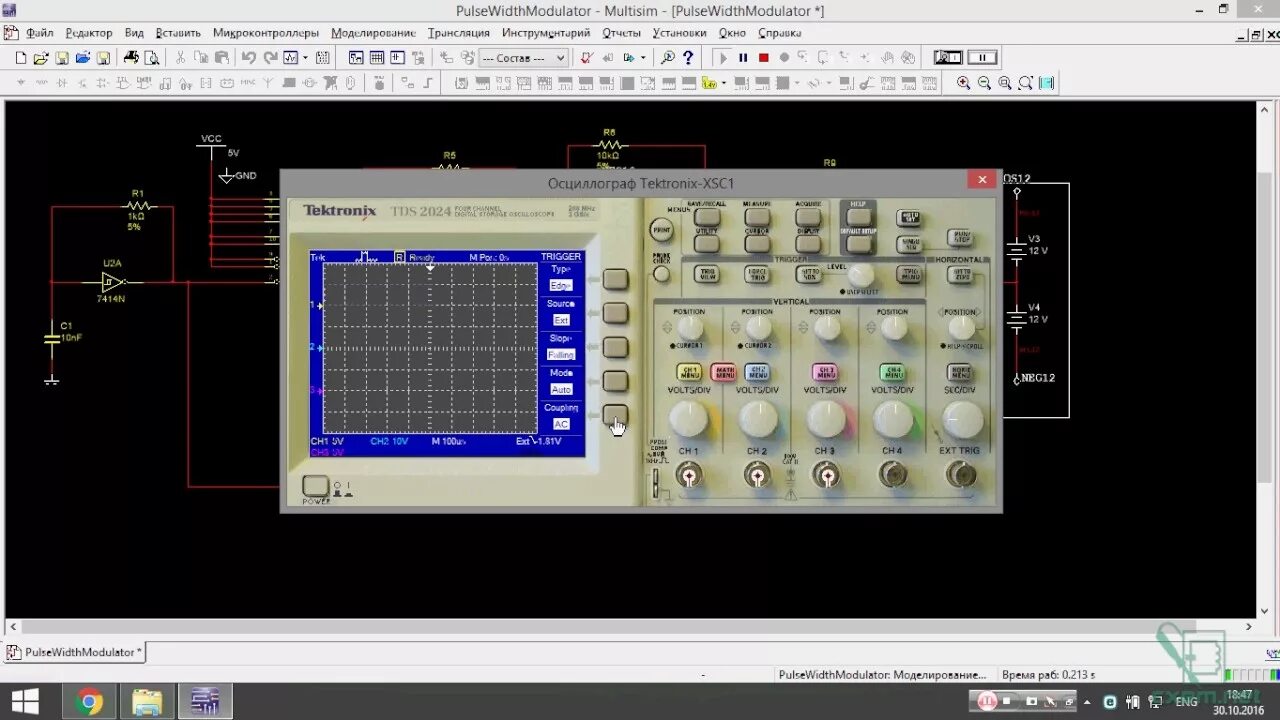The width and height of the screenshot is (1280, 720).
Task: Pause the simulation with the toolbar pause toggle
Action: (744, 57)
